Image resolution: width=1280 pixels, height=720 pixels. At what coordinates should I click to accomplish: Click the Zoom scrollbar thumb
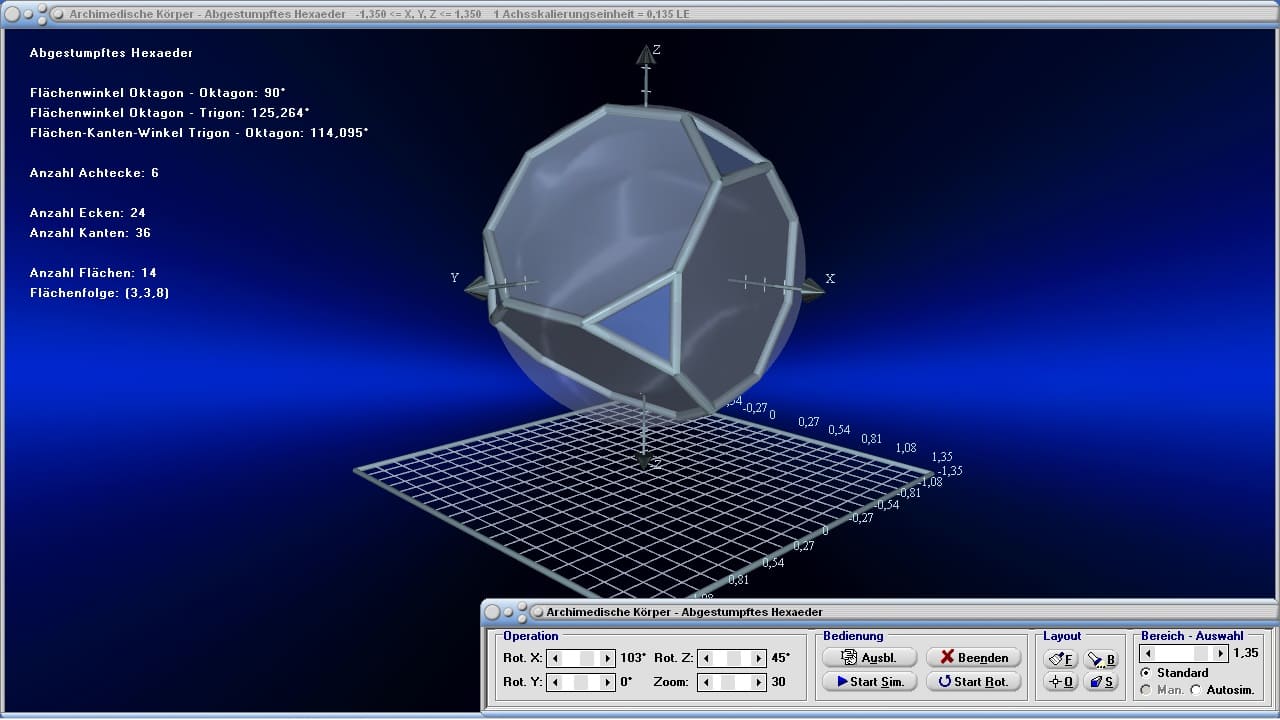pos(726,682)
